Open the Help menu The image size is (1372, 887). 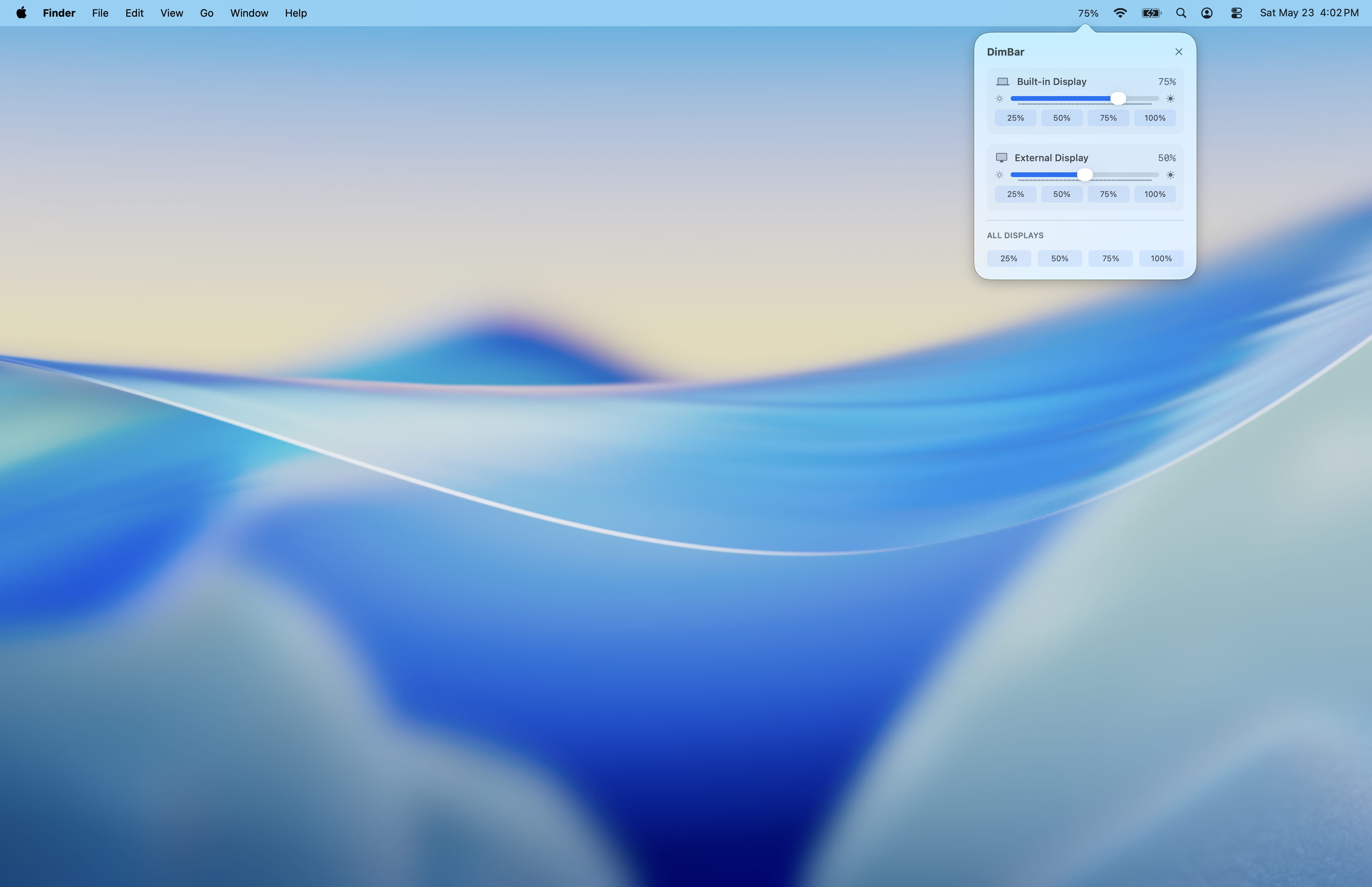point(296,13)
